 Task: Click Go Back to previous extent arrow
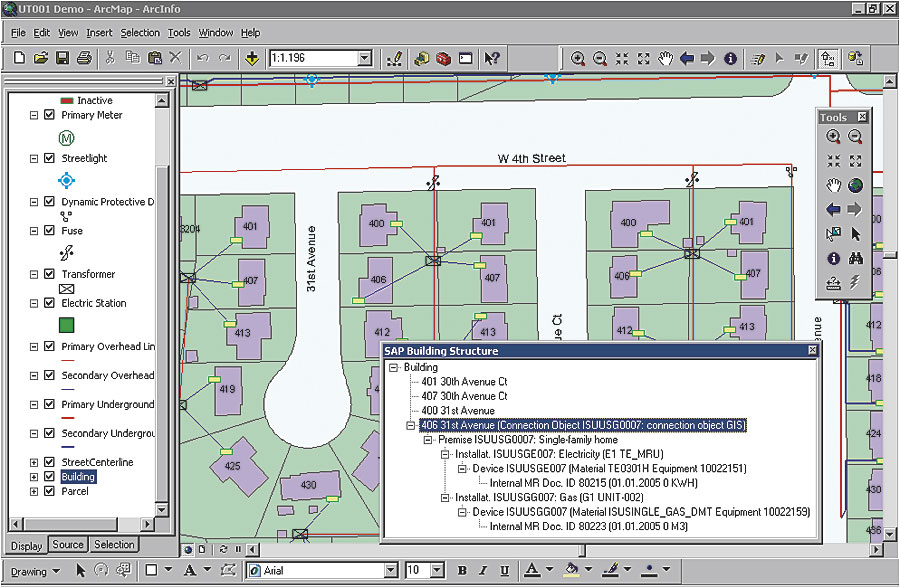point(833,209)
